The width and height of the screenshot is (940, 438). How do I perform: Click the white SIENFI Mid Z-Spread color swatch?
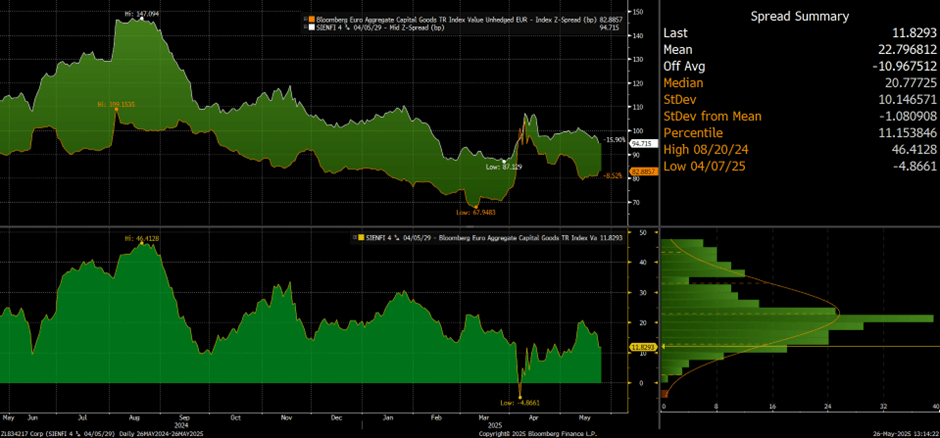[x=312, y=26]
